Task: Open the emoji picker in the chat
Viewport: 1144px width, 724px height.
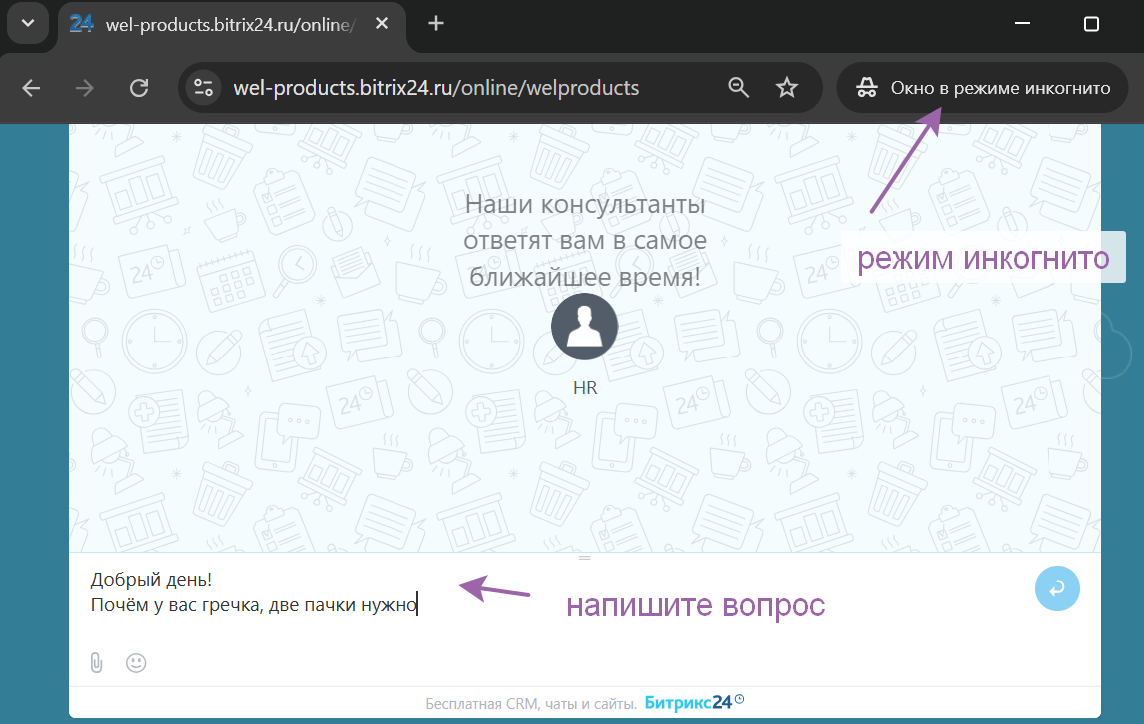Action: [x=136, y=662]
